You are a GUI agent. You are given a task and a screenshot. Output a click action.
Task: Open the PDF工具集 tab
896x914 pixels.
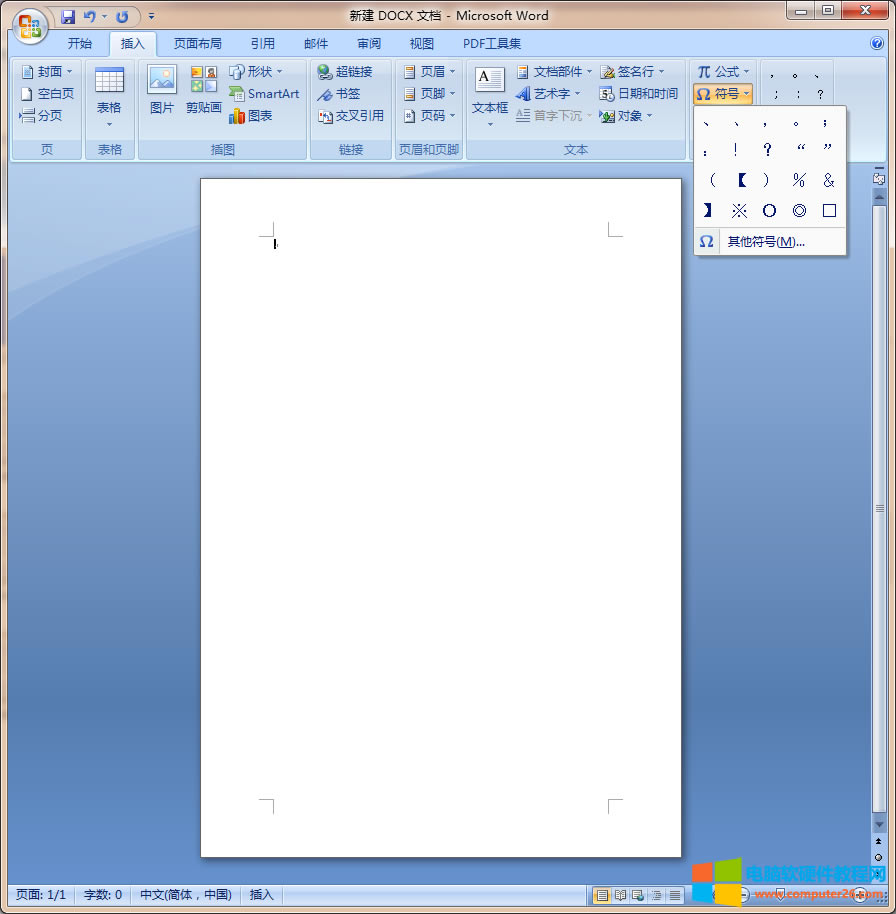coord(491,44)
